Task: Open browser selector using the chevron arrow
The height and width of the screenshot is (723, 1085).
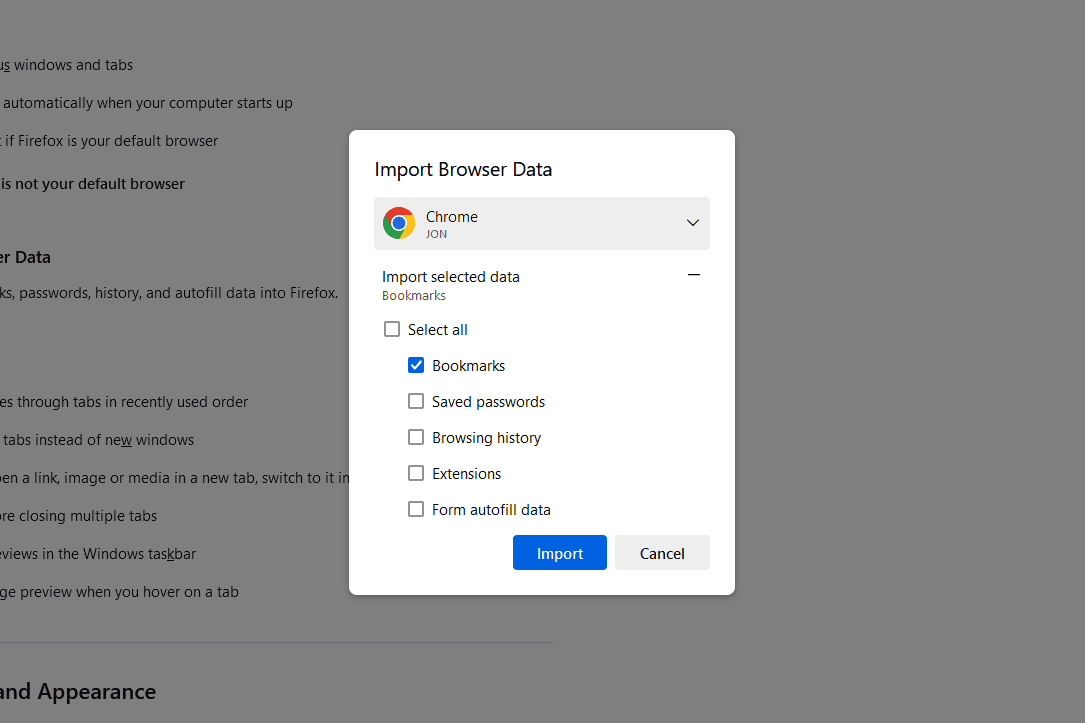Action: 692,223
